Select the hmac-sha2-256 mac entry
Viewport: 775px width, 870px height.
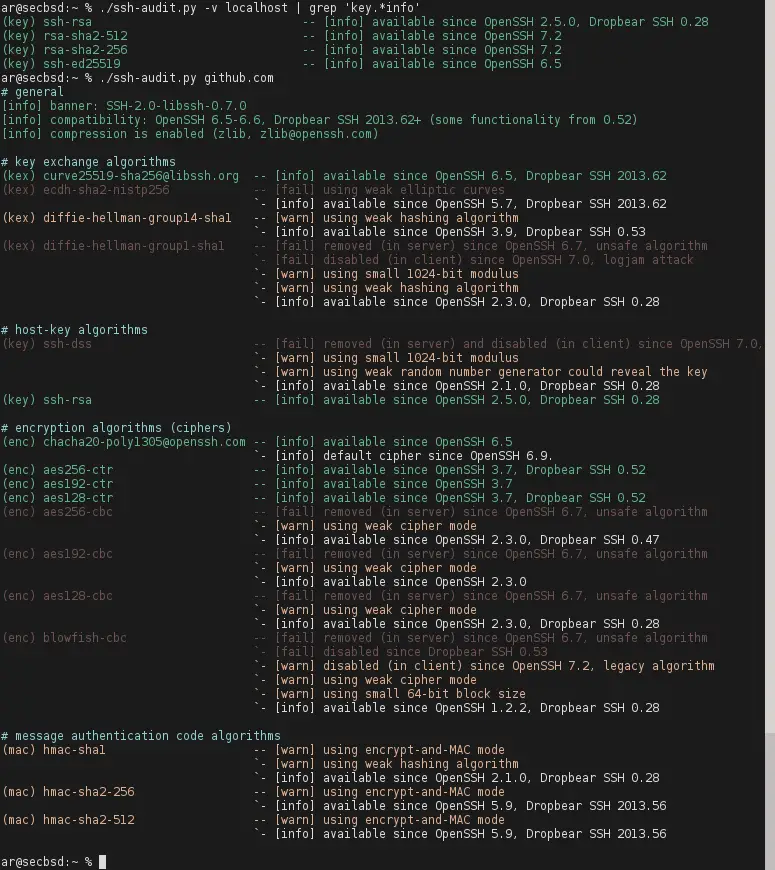click(254, 792)
